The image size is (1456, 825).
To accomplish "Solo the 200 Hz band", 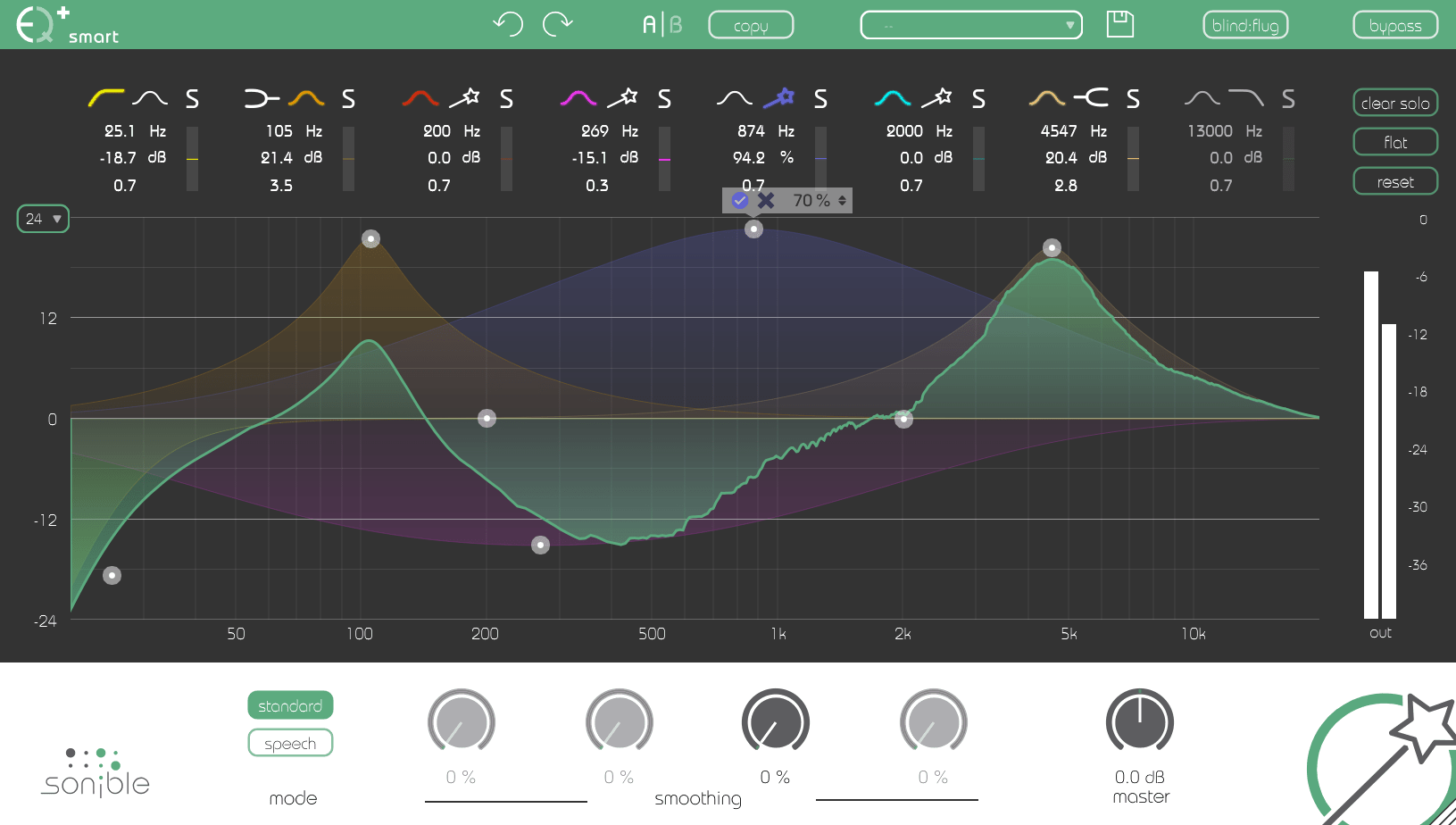I will [x=506, y=98].
